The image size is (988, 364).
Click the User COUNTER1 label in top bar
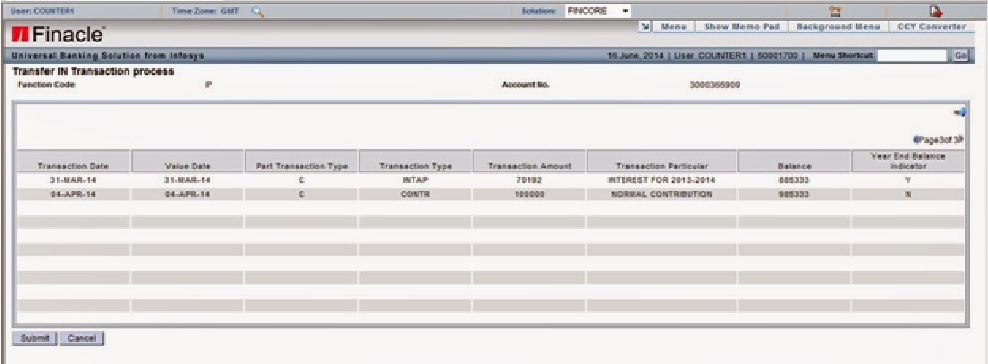point(43,11)
